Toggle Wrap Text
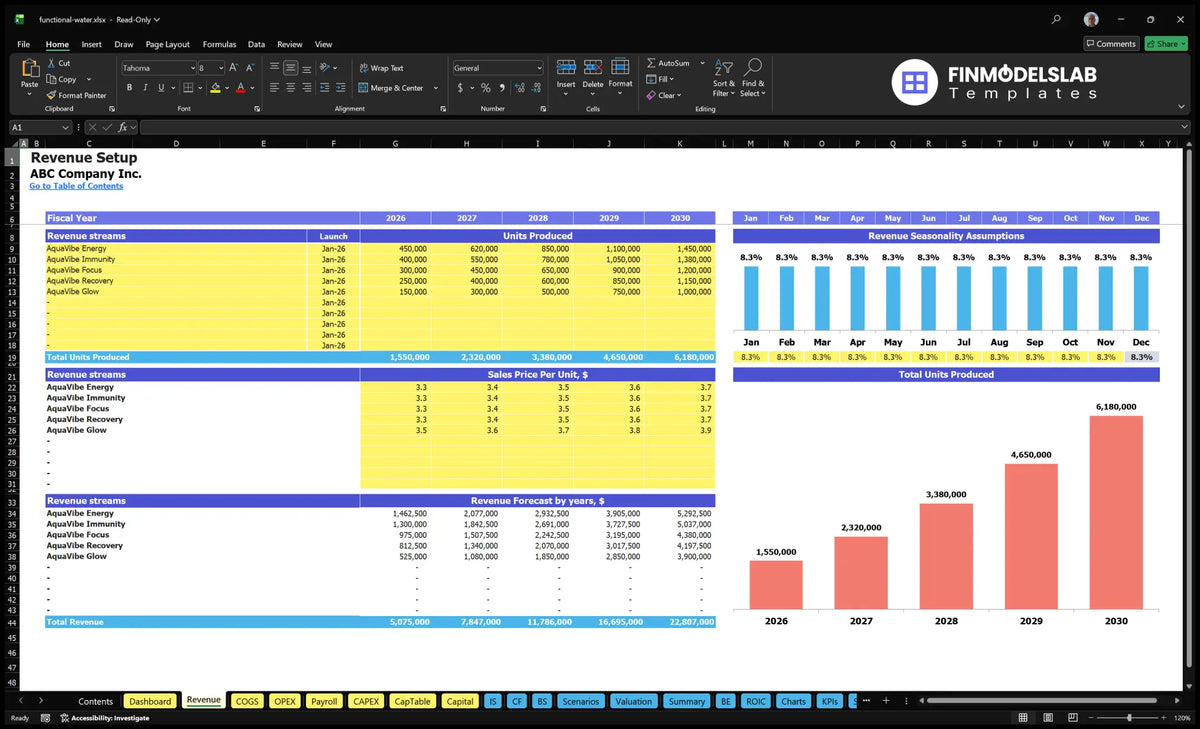1200x729 pixels. click(381, 68)
